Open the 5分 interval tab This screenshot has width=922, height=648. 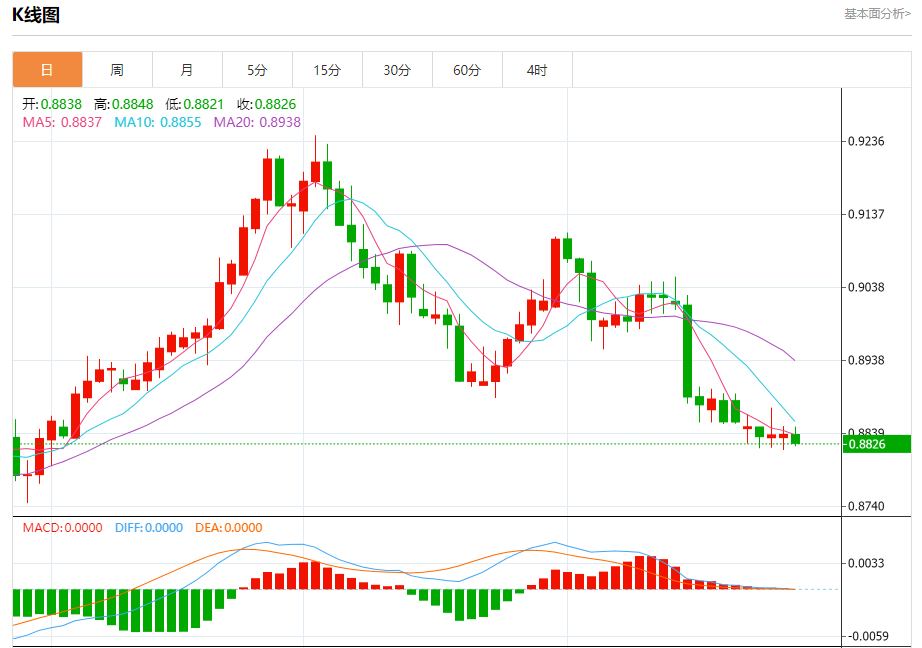[257, 70]
